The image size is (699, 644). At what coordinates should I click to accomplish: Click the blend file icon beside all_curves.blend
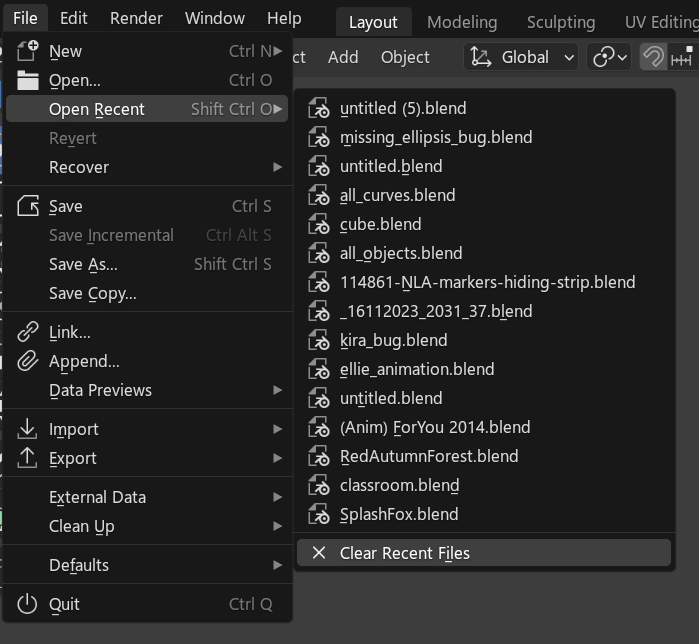coord(319,195)
